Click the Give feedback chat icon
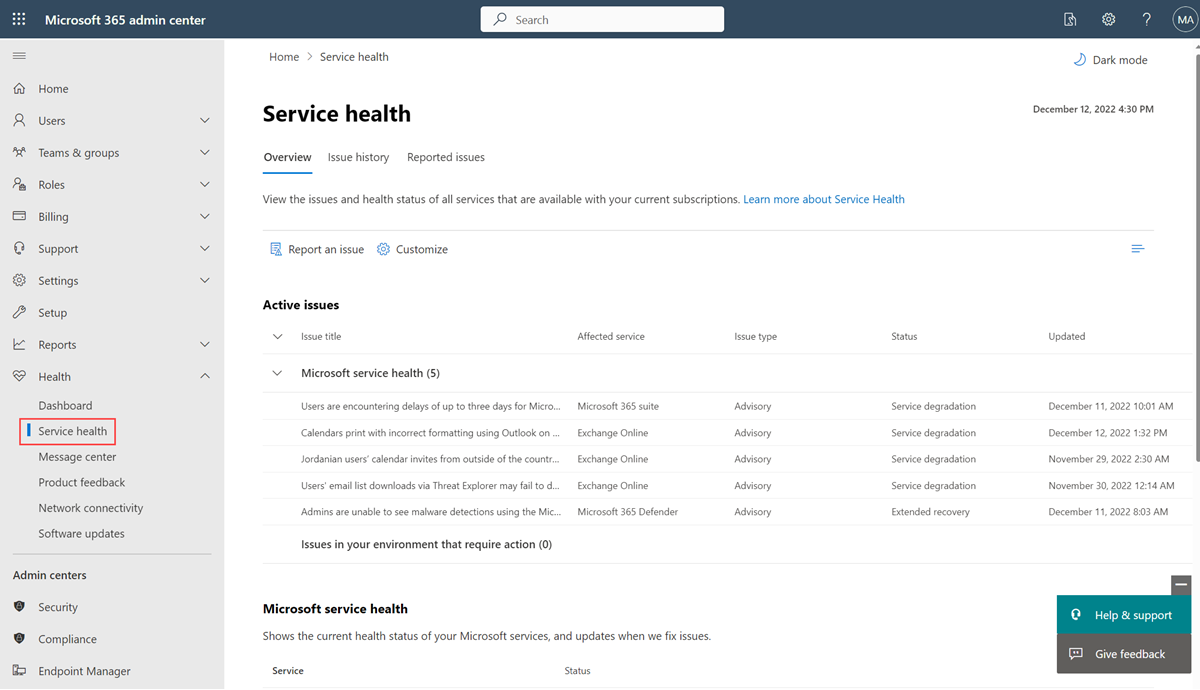This screenshot has width=1200, height=690. pyautogui.click(x=1076, y=654)
